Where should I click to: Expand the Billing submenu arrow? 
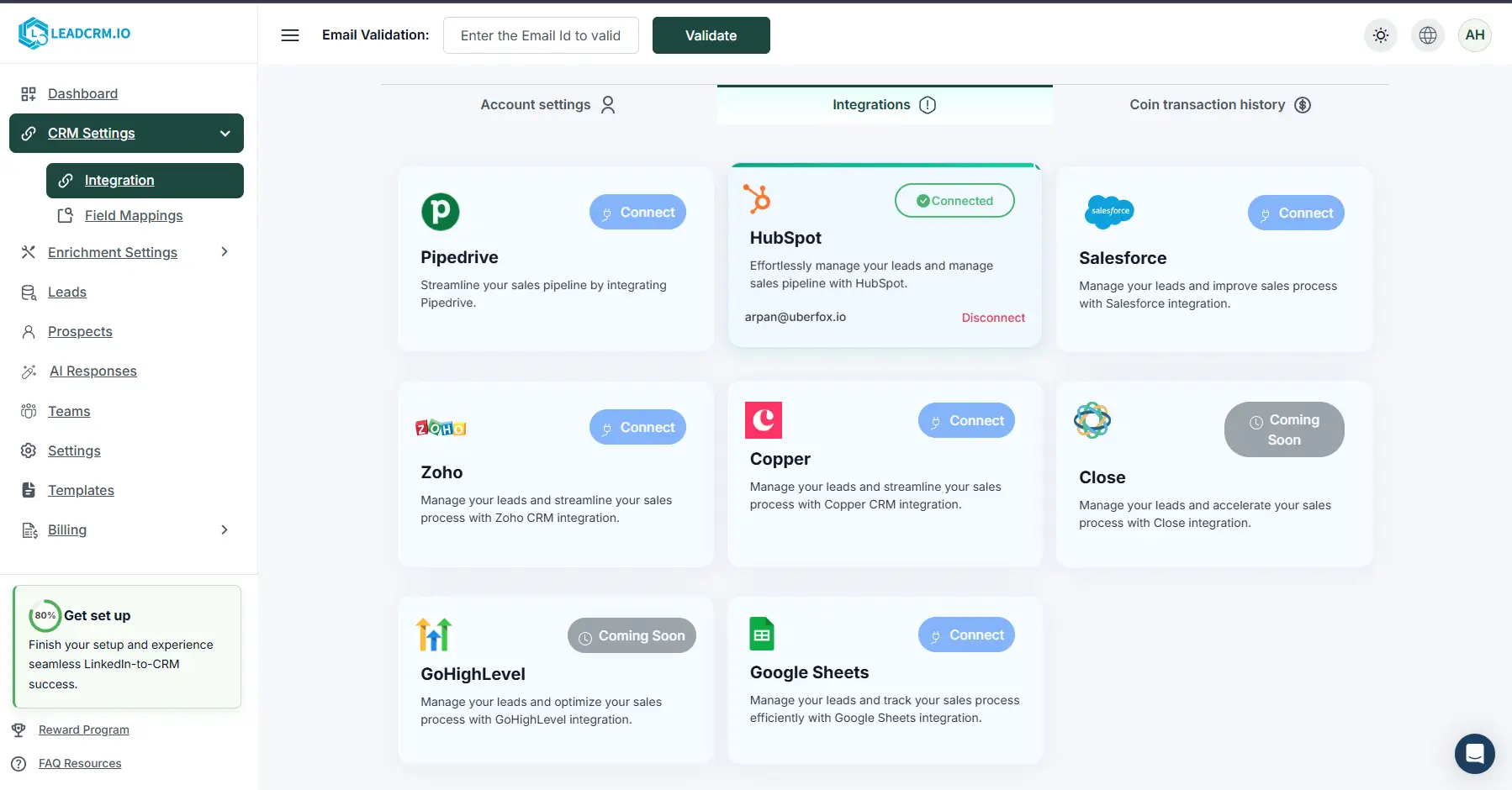click(225, 529)
